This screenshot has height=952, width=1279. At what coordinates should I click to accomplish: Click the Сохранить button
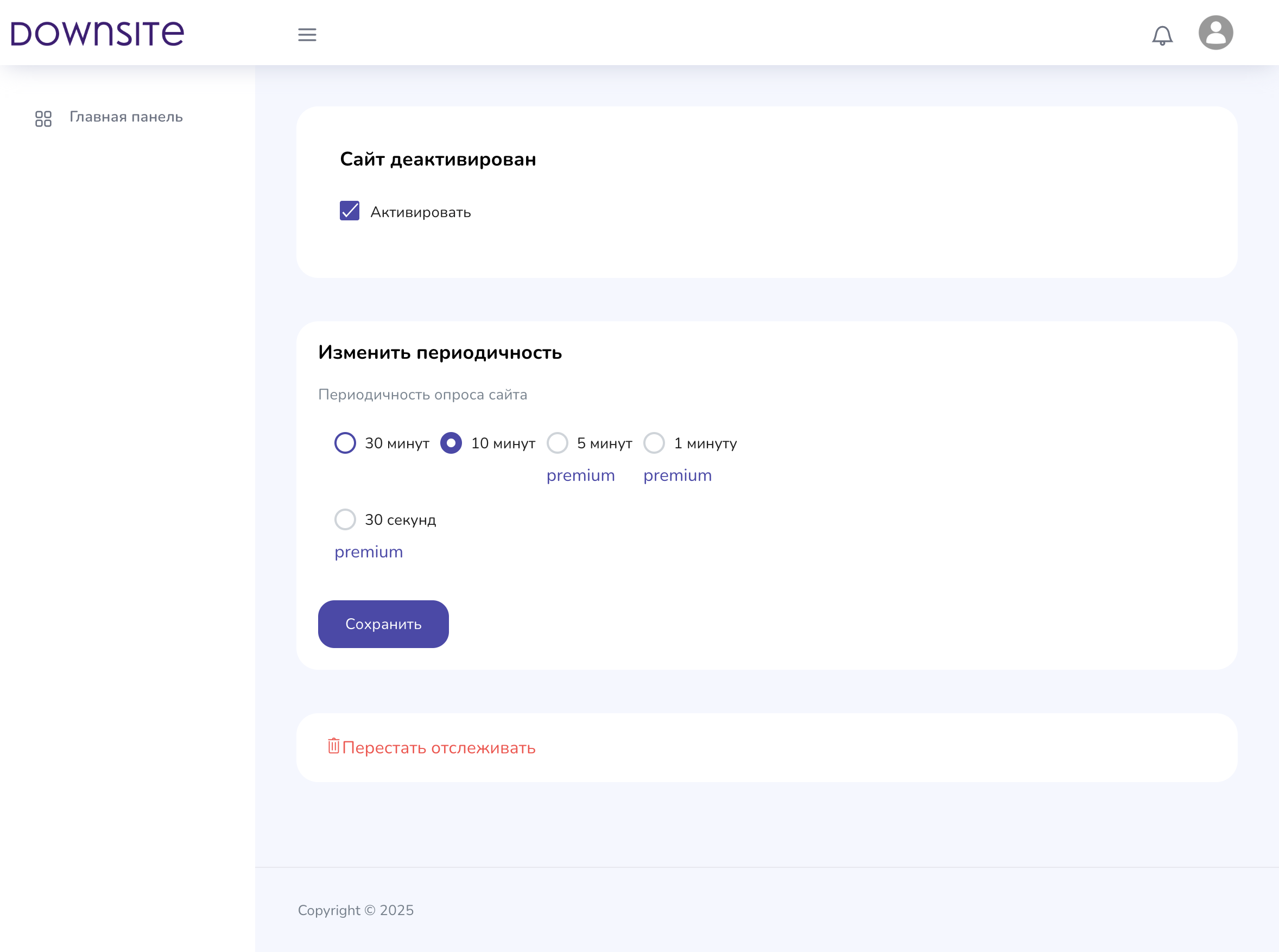click(x=383, y=624)
